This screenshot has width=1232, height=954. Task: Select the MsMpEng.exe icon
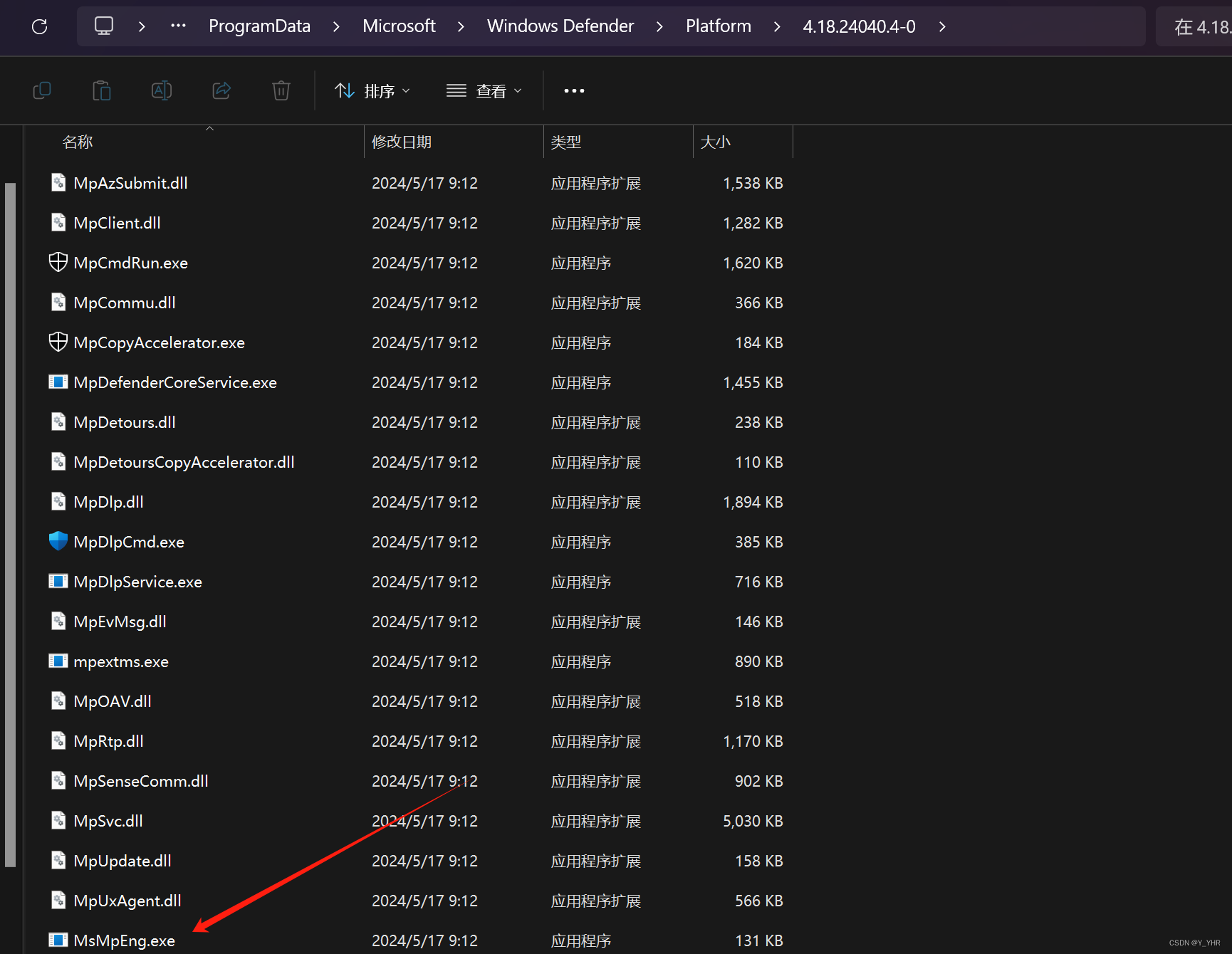(58, 940)
